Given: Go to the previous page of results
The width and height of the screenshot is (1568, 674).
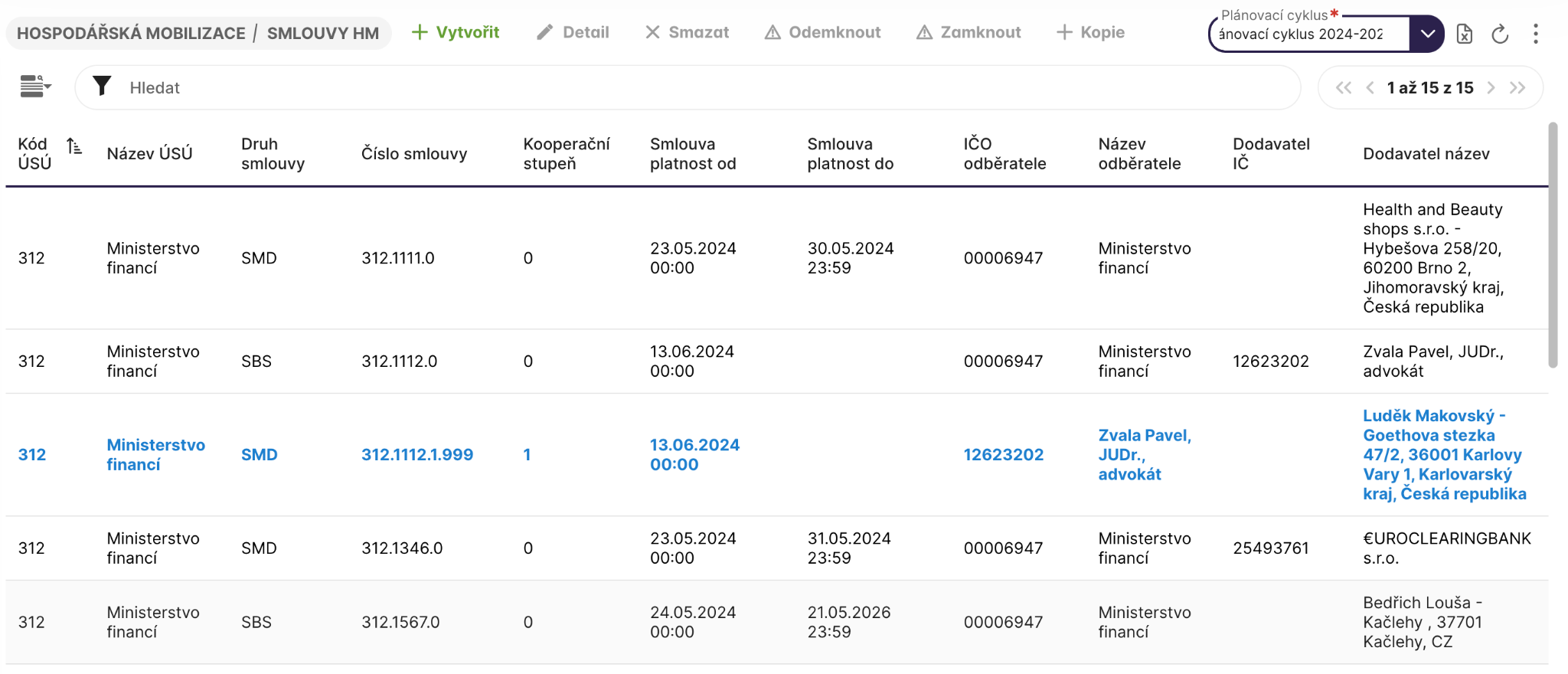Looking at the screenshot, I should pos(1370,88).
